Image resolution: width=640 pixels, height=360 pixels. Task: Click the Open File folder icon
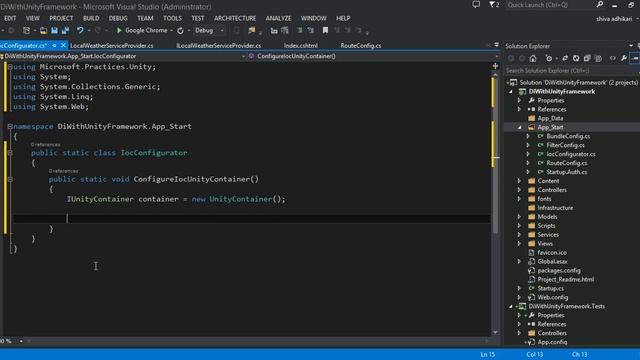click(43, 31)
